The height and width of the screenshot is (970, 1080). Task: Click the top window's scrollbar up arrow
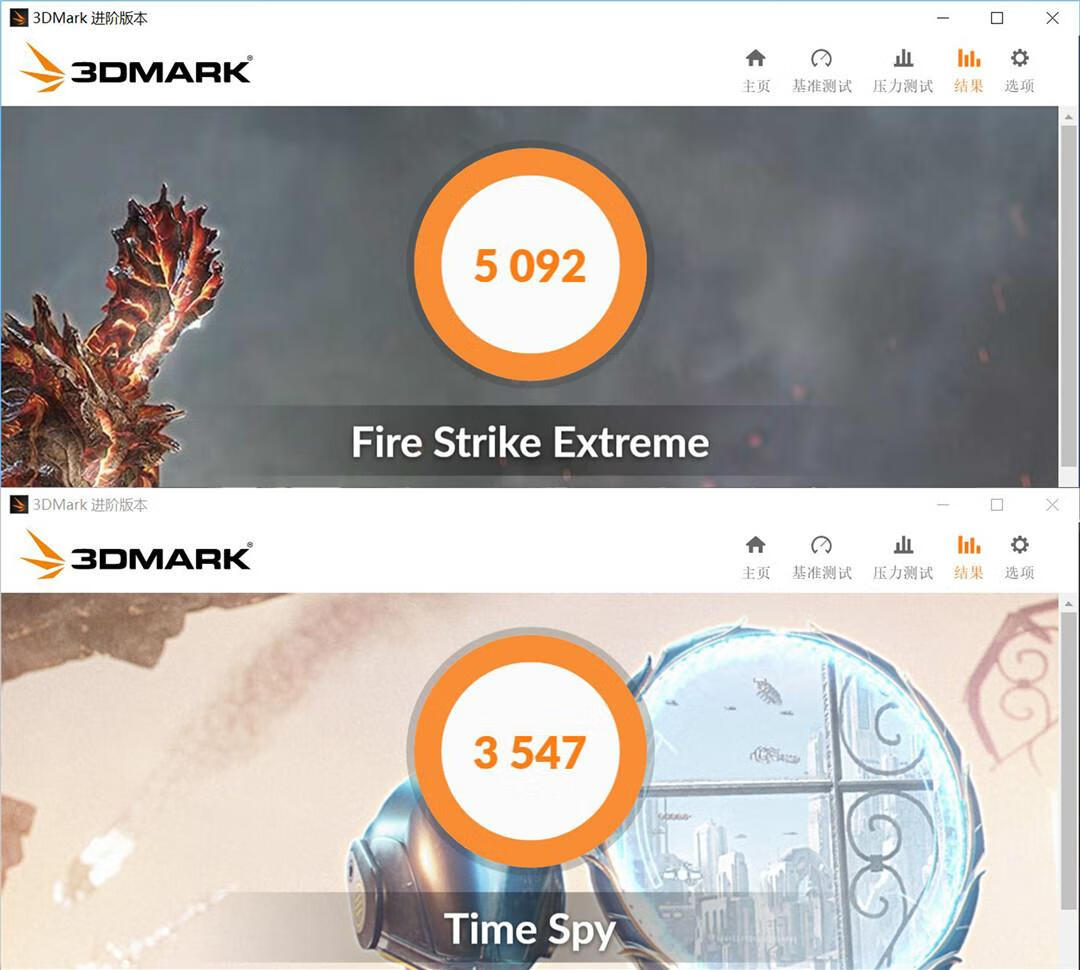click(x=1068, y=116)
